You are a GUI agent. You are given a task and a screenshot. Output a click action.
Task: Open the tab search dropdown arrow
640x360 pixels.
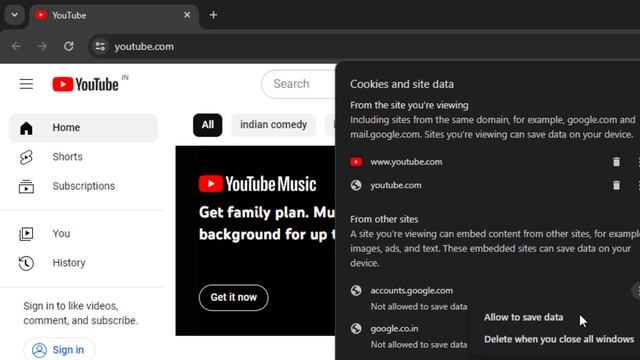point(14,15)
